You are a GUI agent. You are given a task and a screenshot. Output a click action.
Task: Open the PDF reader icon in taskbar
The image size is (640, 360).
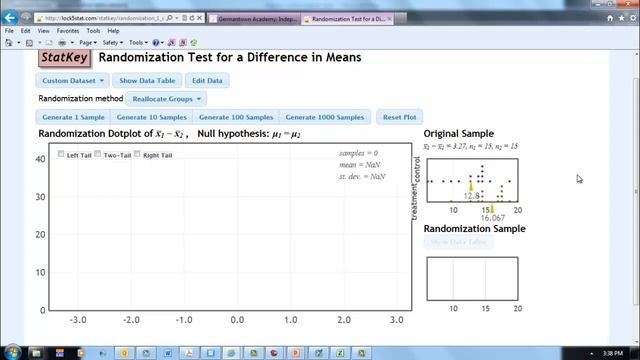click(x=189, y=353)
